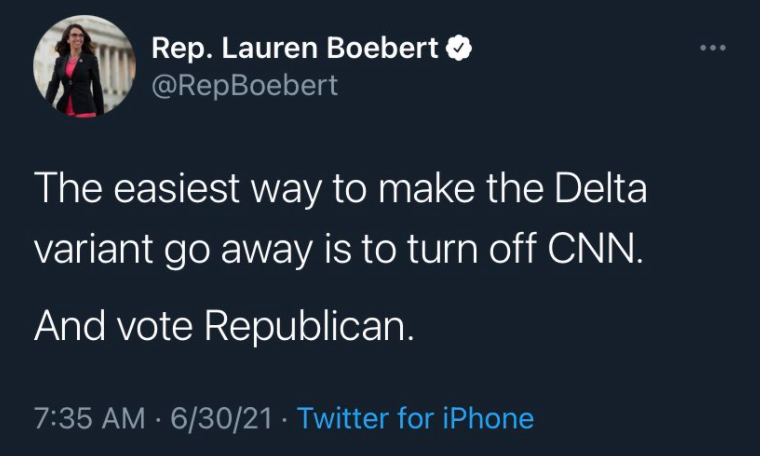
Task: Click the line "And vote Republican."
Action: (x=223, y=325)
